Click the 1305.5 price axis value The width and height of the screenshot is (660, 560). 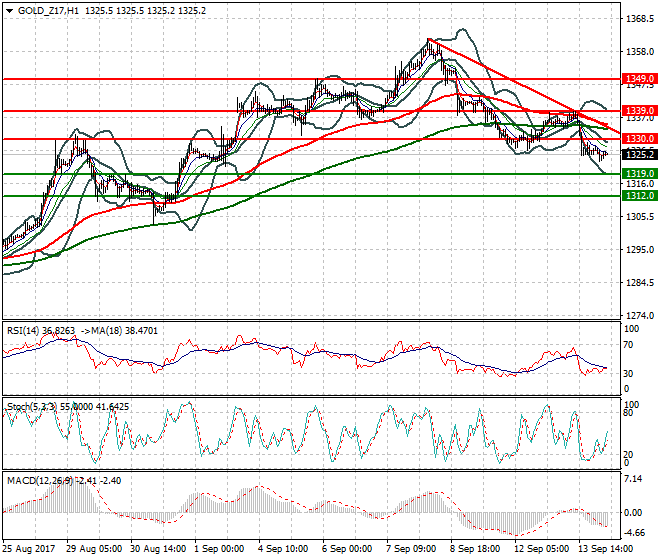(640, 216)
